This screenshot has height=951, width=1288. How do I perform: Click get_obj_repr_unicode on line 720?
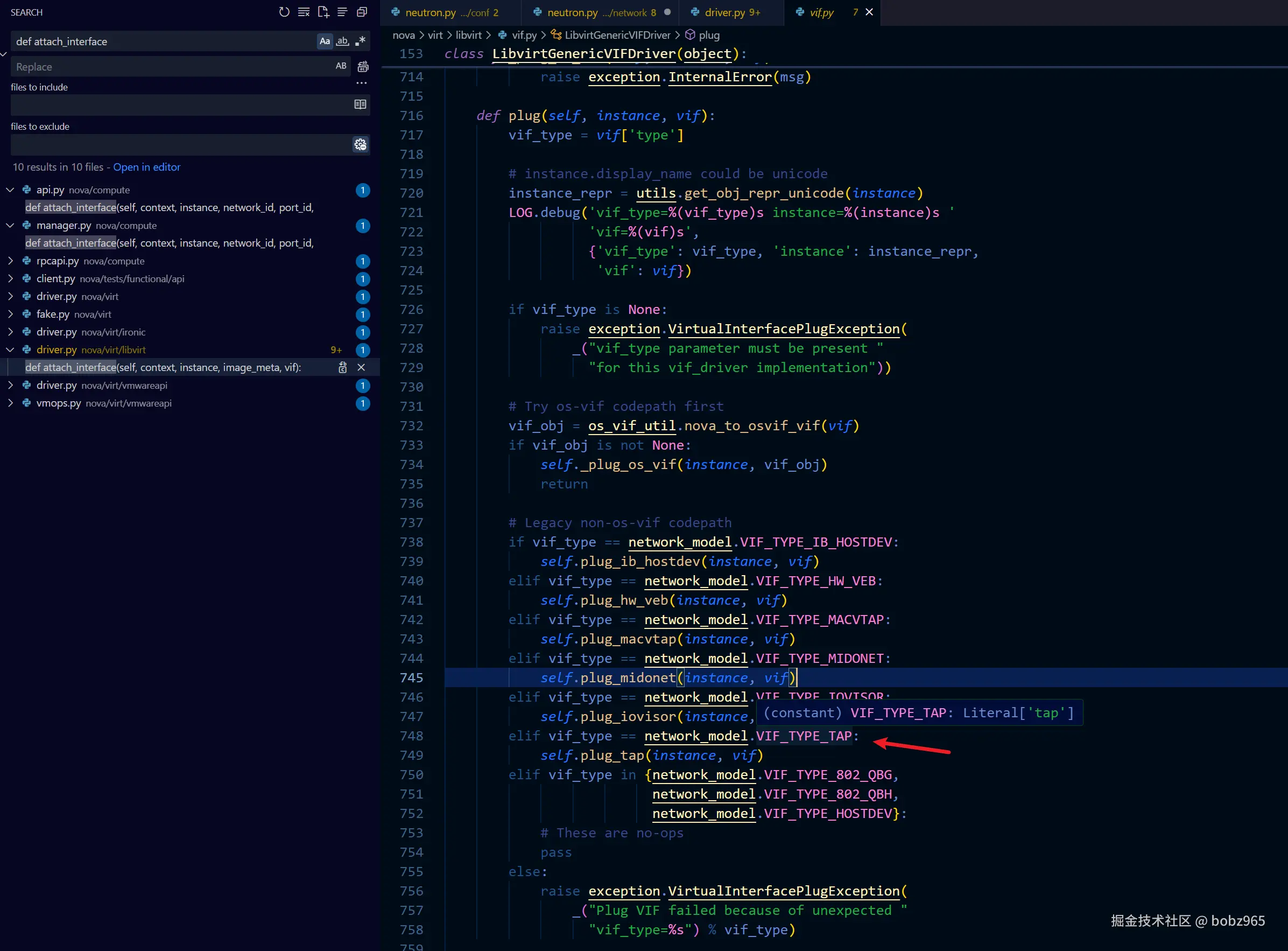pyautogui.click(x=764, y=193)
